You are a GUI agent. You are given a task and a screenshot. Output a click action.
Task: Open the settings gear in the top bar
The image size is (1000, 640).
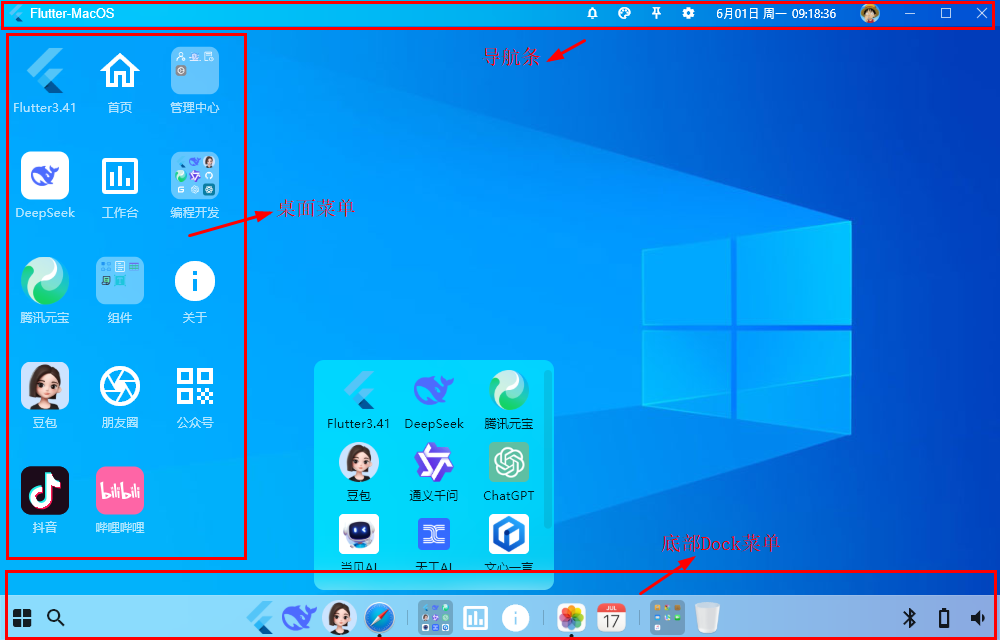[688, 13]
